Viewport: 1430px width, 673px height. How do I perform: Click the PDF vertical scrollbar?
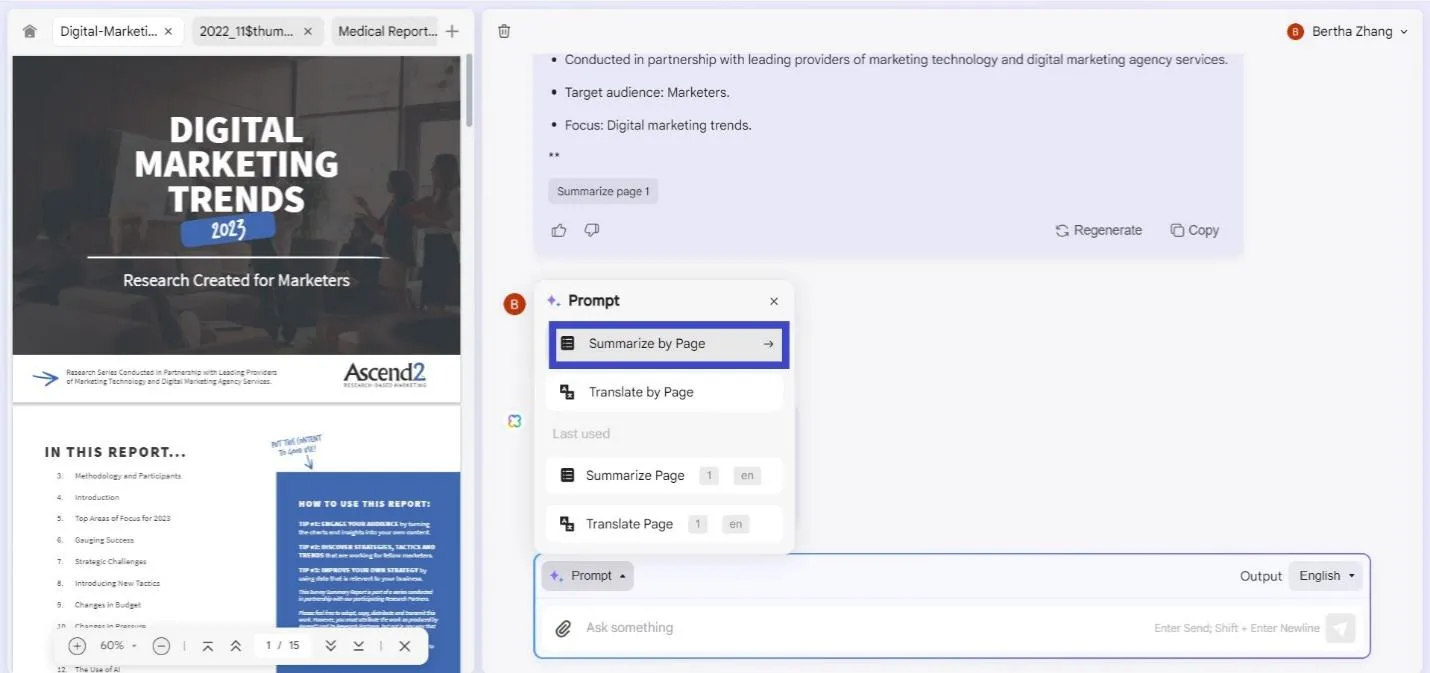pyautogui.click(x=469, y=90)
